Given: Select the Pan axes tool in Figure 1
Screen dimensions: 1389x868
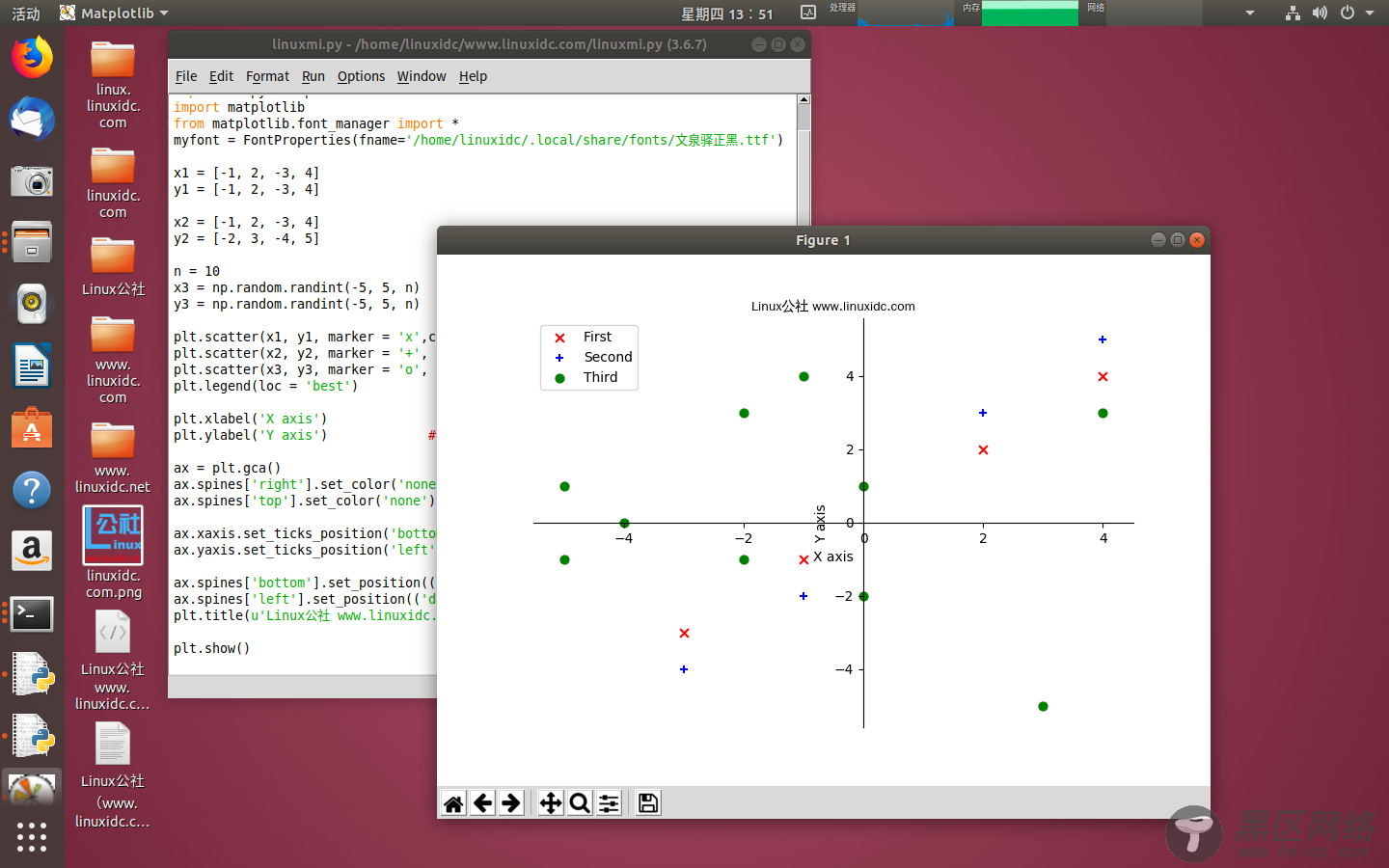Looking at the screenshot, I should 551,803.
